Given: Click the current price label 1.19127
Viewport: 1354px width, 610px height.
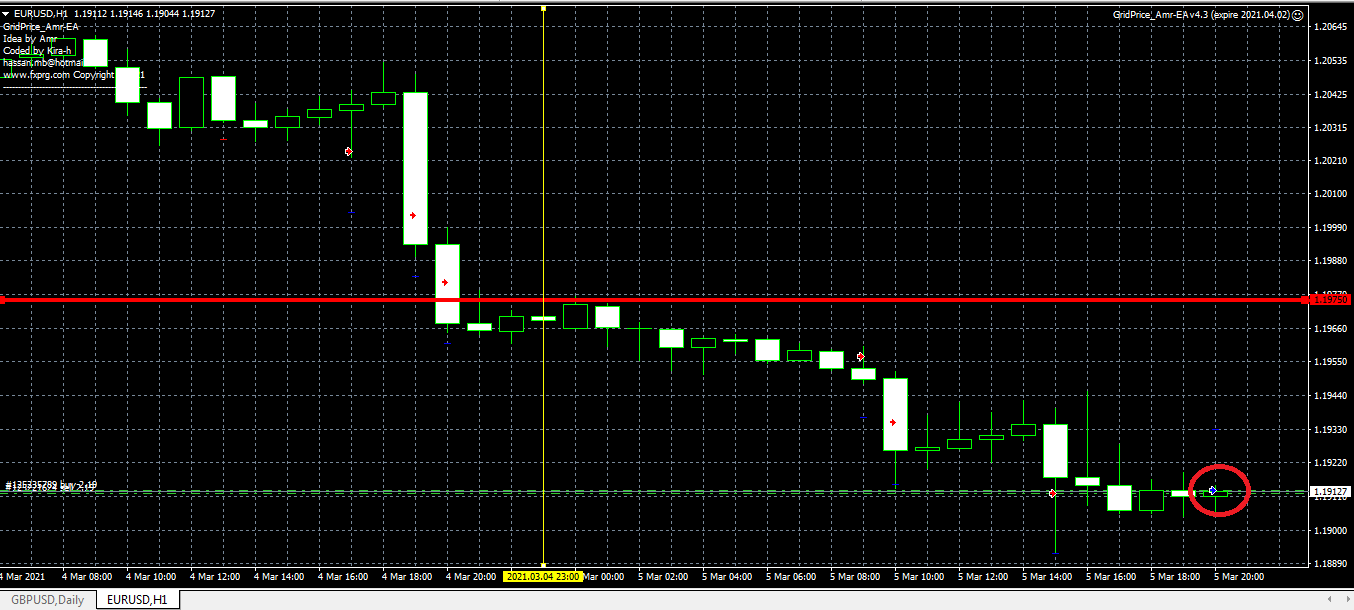Looking at the screenshot, I should 1329,492.
